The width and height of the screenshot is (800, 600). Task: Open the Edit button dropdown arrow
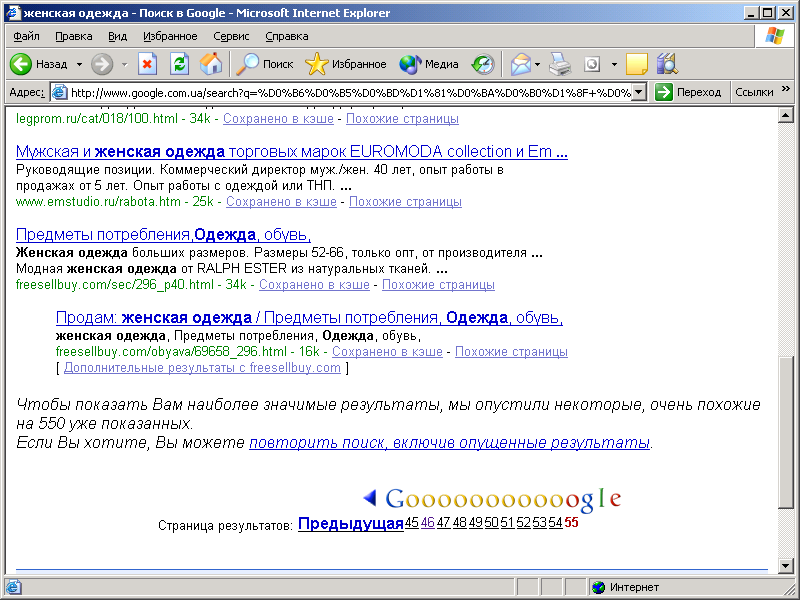click(614, 64)
